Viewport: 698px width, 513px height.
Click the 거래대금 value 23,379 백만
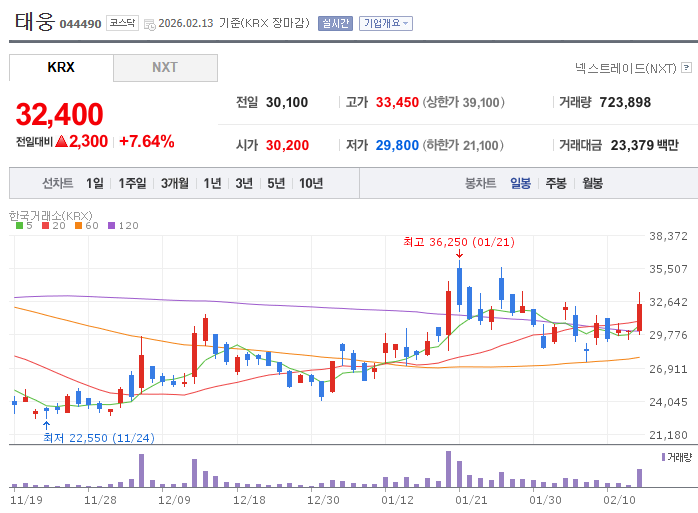pos(645,145)
